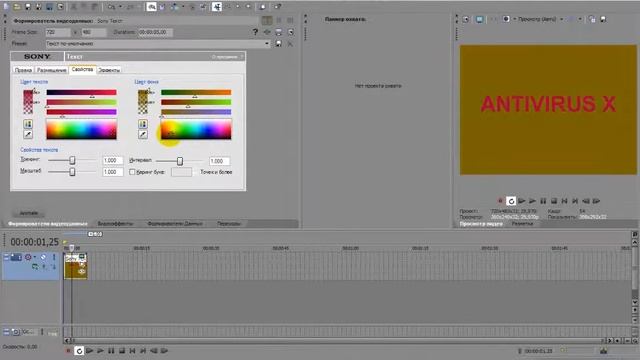Go to start on the timeline transport bar

pos(132,351)
